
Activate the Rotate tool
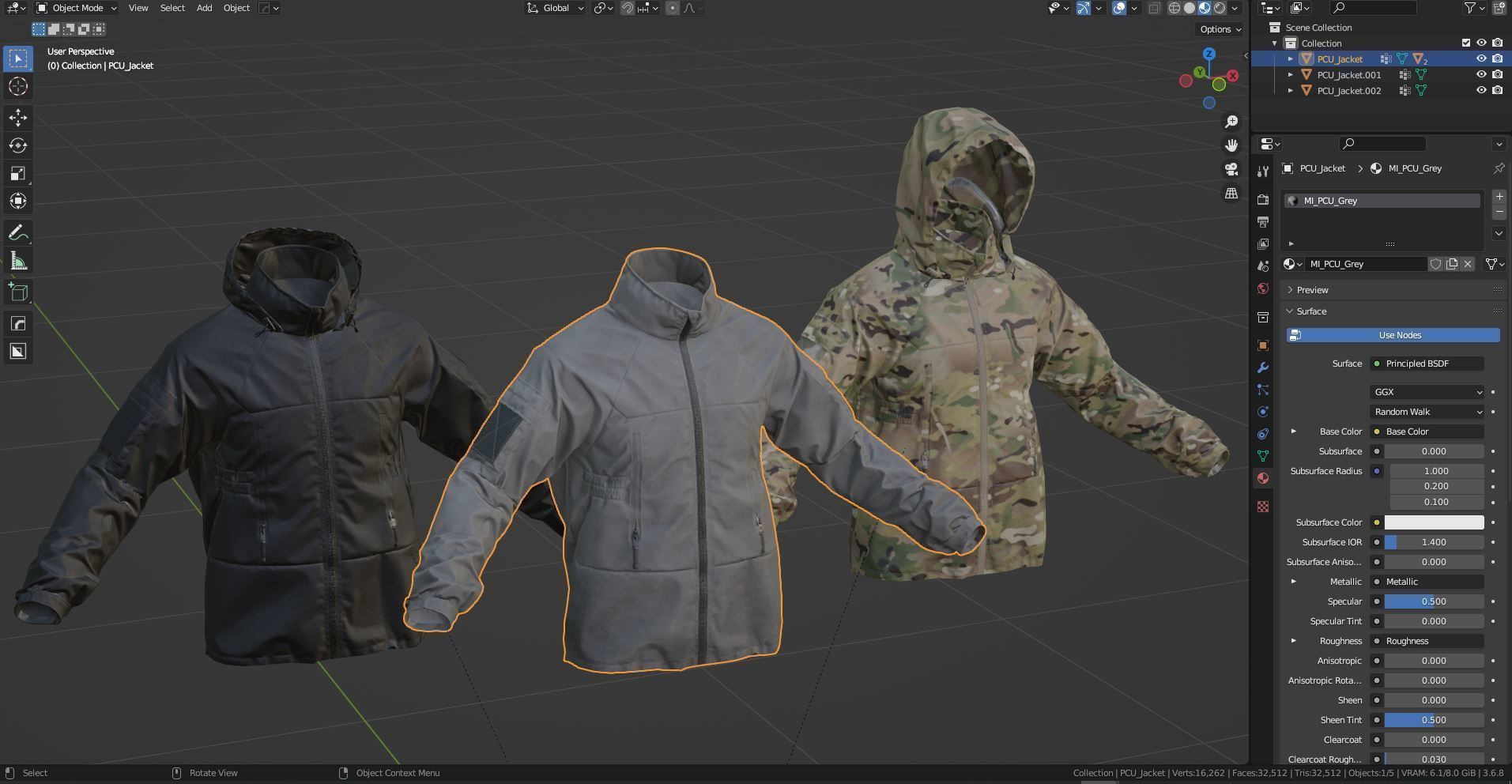point(18,145)
